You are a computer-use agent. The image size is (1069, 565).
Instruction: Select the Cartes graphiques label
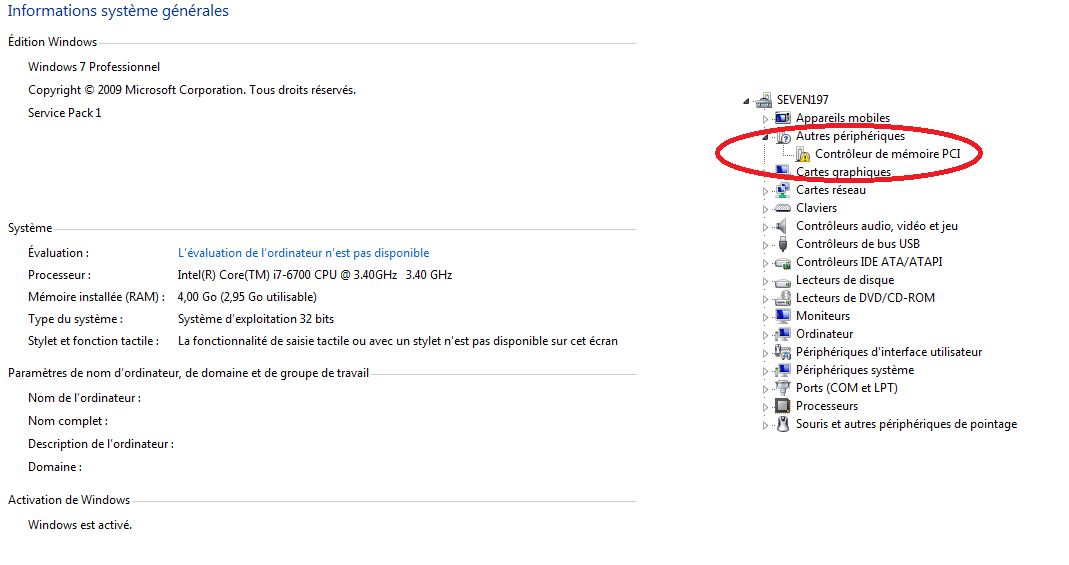tap(843, 172)
